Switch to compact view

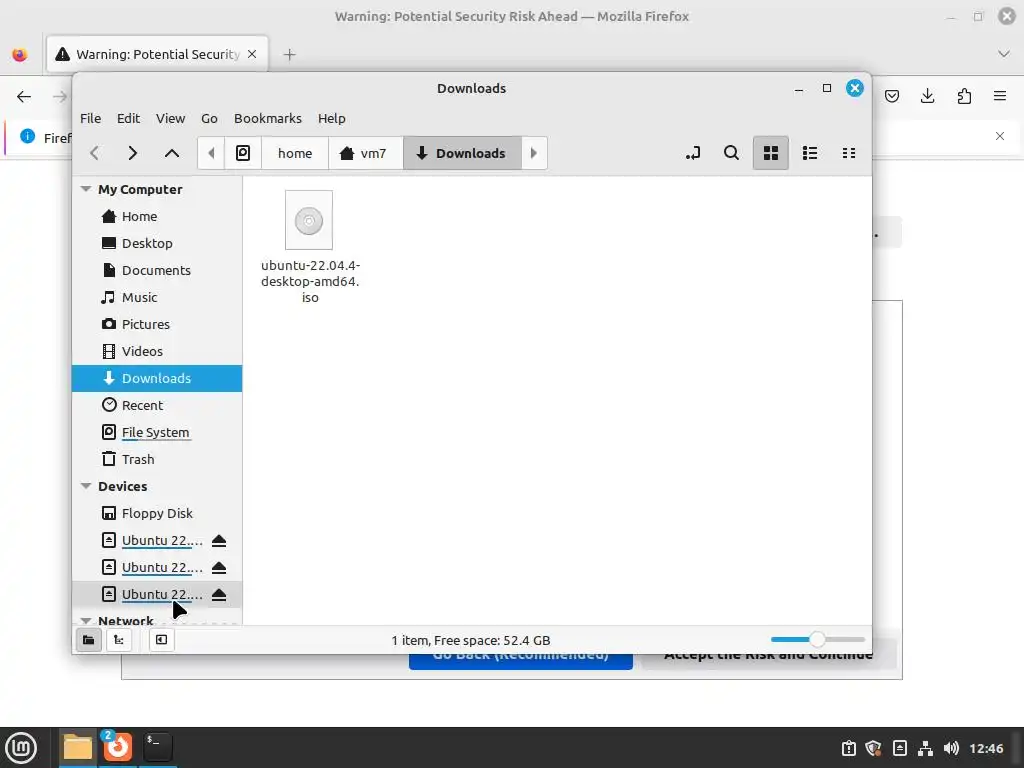point(849,153)
